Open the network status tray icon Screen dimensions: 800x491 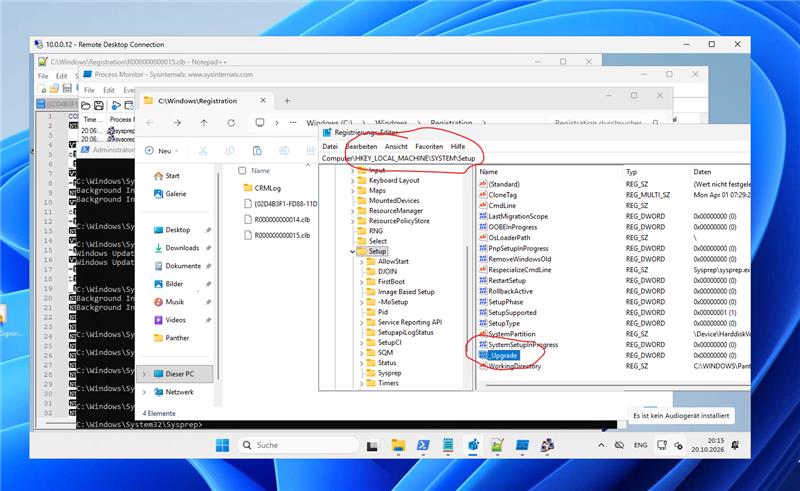[x=662, y=445]
